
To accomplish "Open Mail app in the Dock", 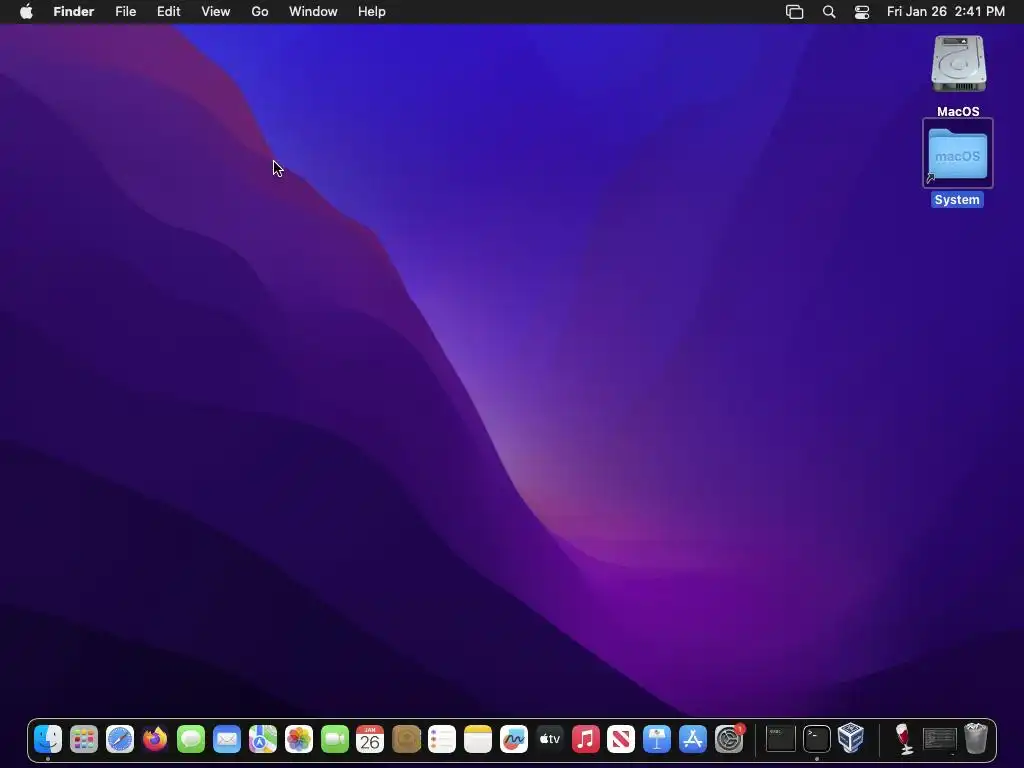I will tap(227, 739).
